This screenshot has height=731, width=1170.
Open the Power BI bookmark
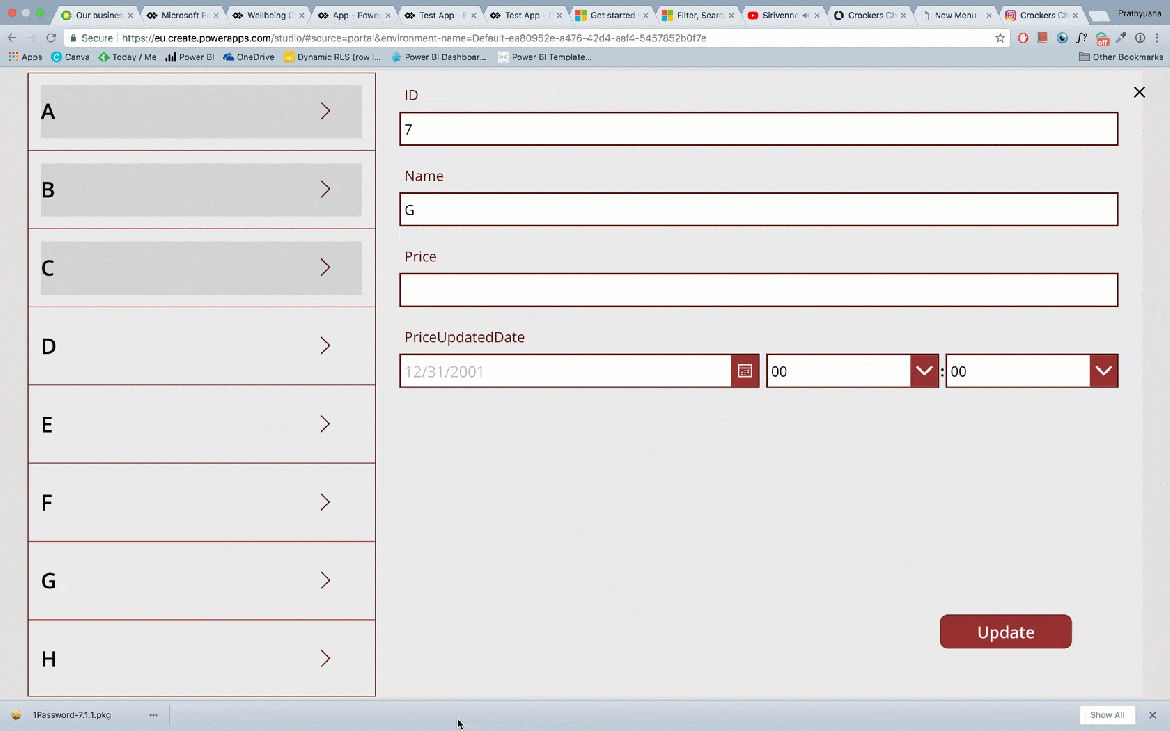click(x=190, y=57)
